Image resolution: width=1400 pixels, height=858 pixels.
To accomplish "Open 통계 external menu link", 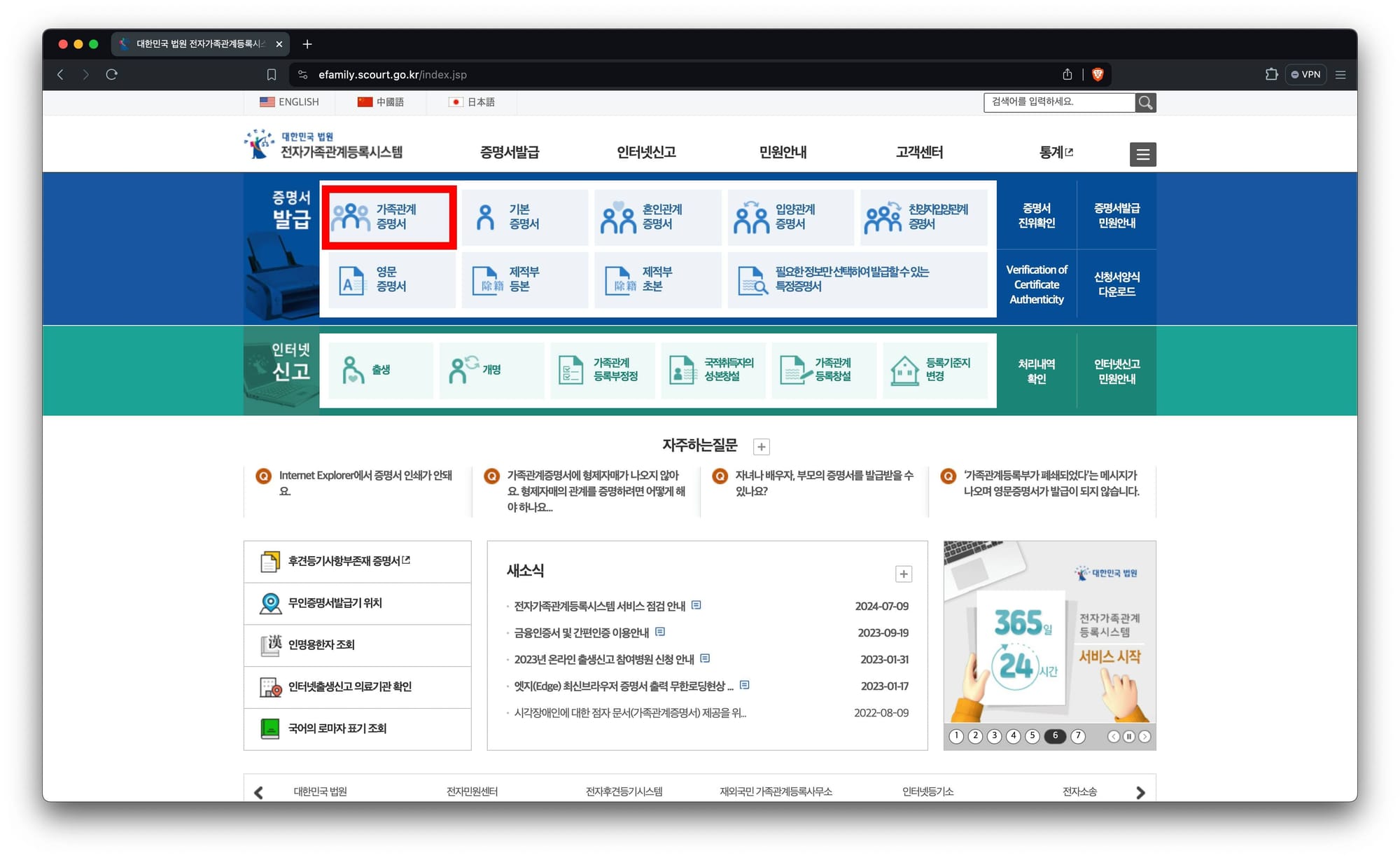I will [x=1056, y=152].
